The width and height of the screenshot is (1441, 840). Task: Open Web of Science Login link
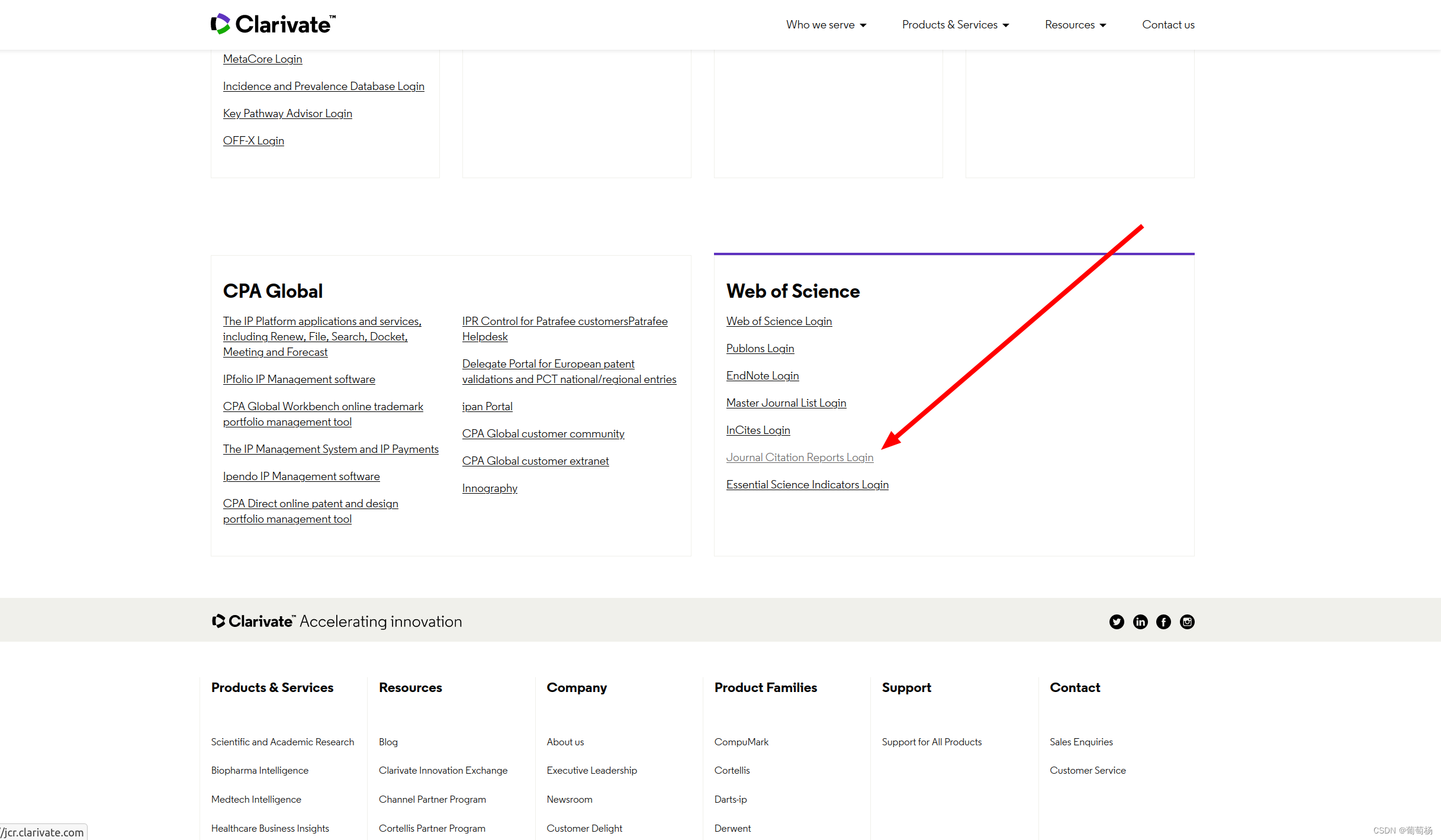click(x=779, y=321)
